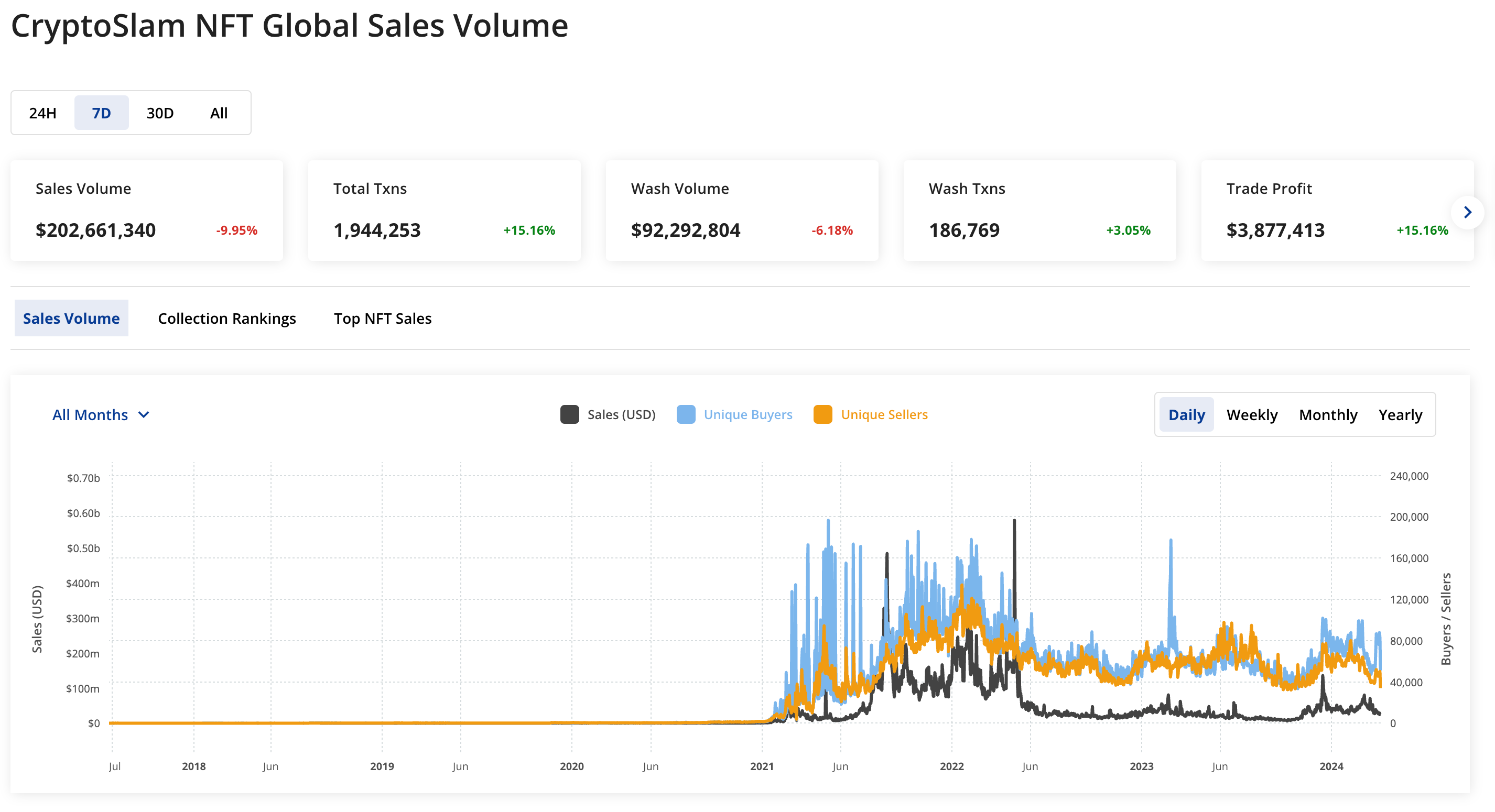Toggle the Unique Buyers series label
The image size is (1495, 812).
[747, 415]
